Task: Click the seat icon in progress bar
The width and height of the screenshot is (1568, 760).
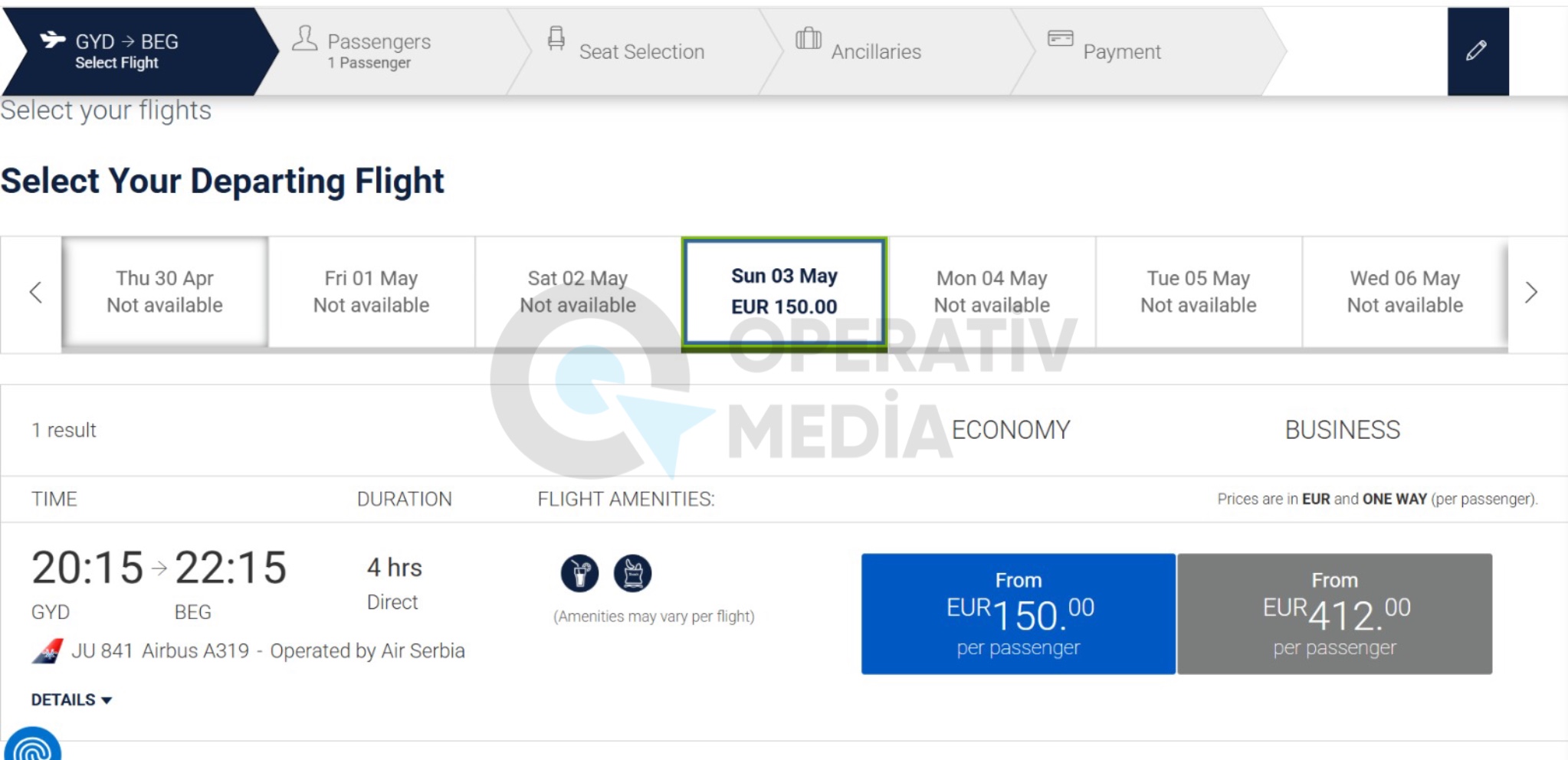Action: pyautogui.click(x=556, y=38)
